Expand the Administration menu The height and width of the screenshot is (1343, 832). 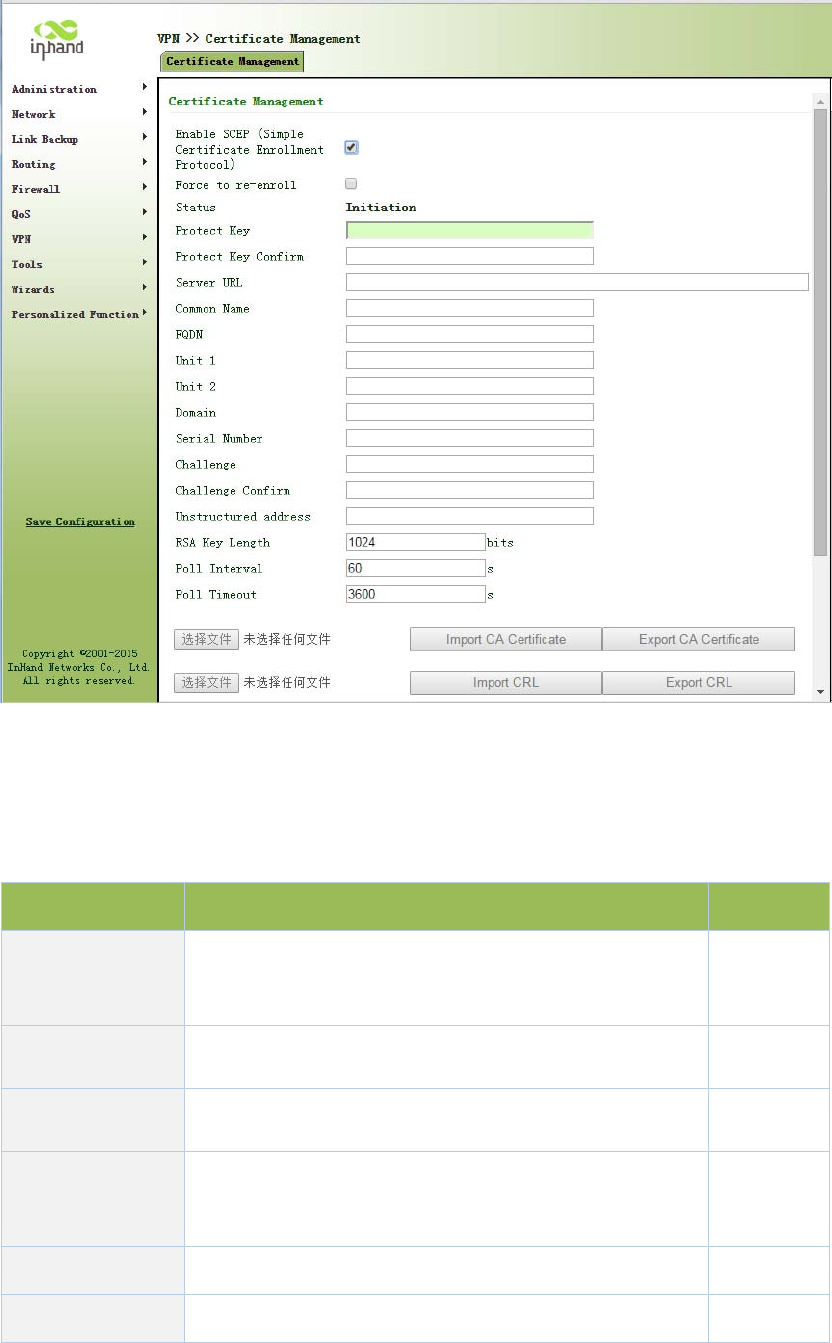(x=79, y=89)
